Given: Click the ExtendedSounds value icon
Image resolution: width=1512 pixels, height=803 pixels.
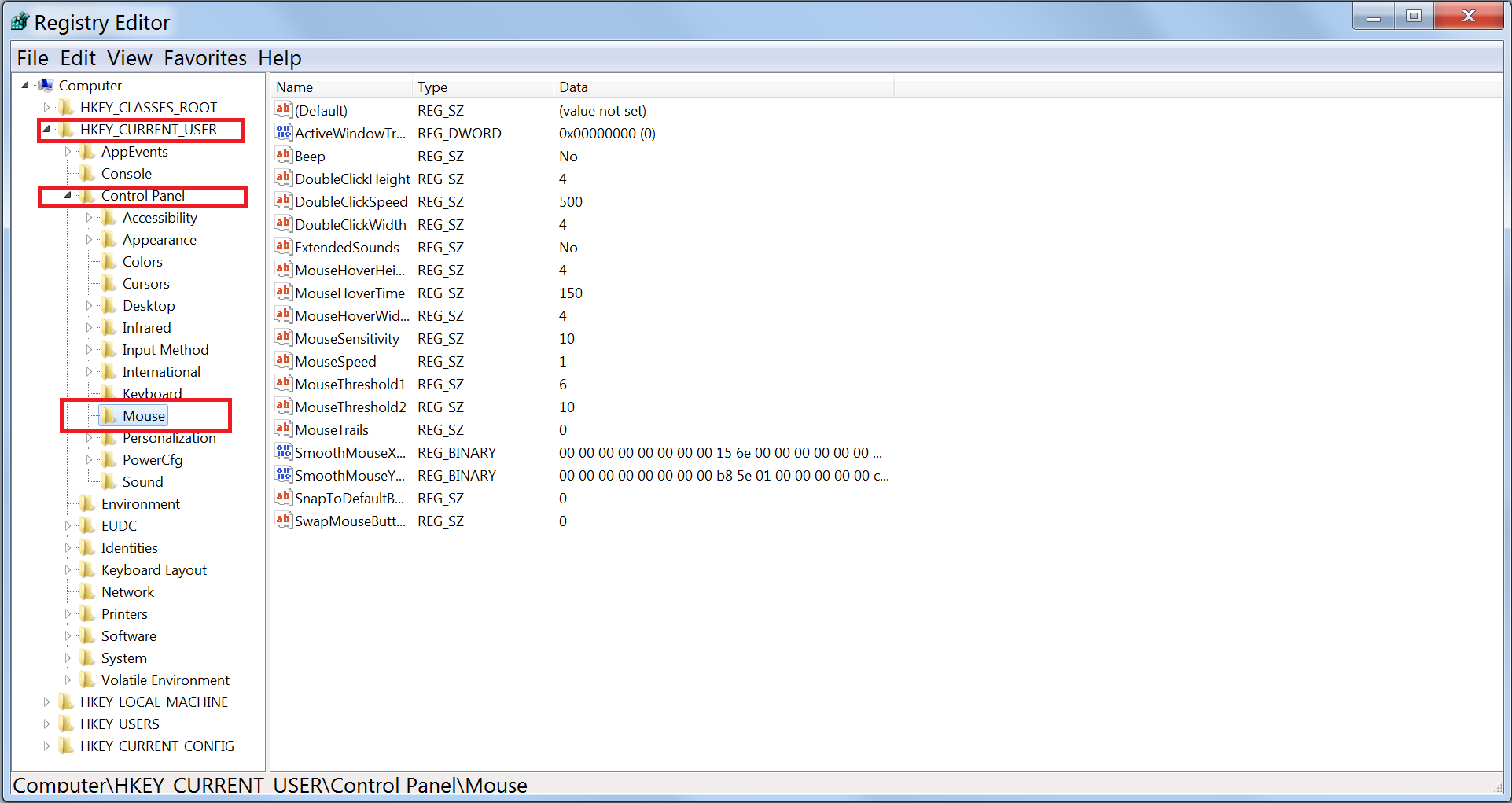Looking at the screenshot, I should pyautogui.click(x=284, y=246).
